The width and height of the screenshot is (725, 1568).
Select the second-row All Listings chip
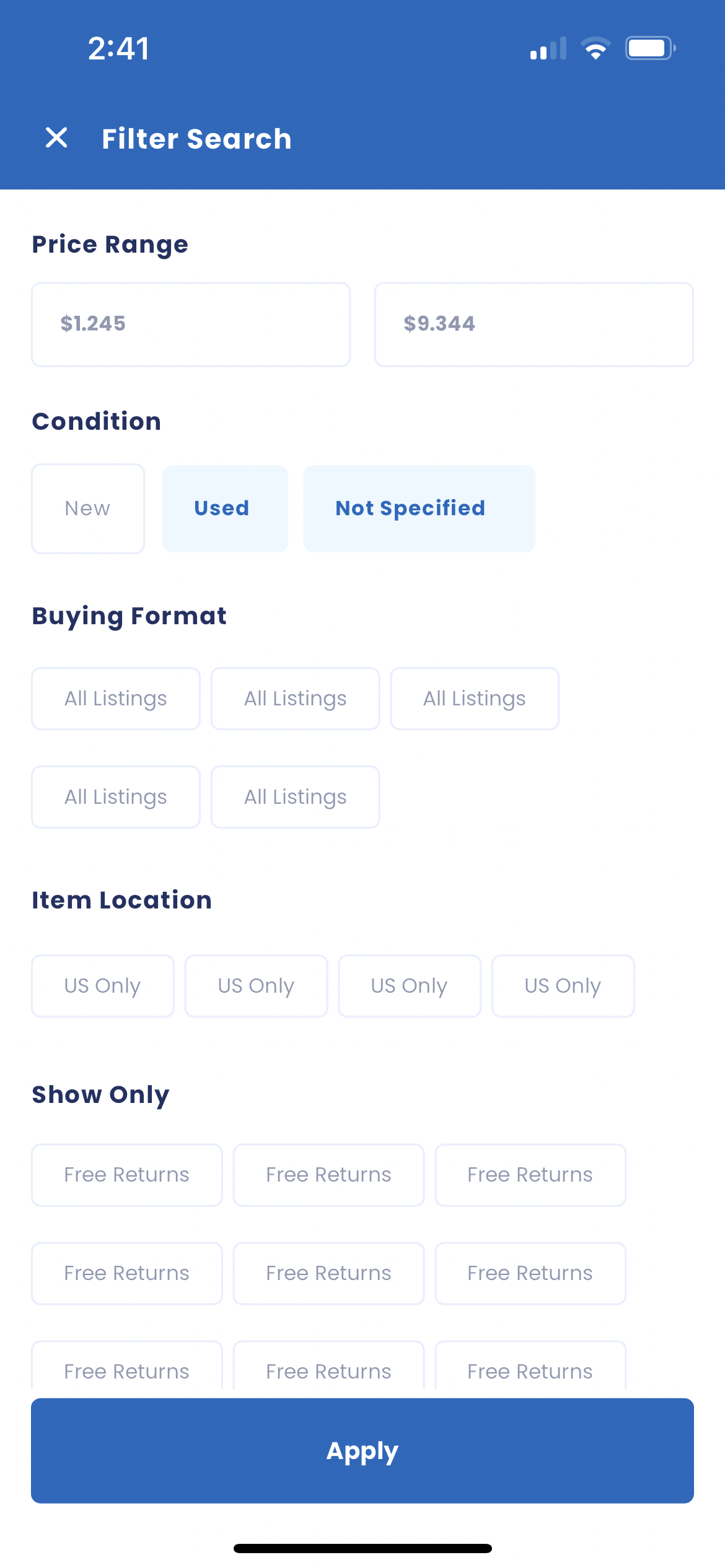[115, 796]
